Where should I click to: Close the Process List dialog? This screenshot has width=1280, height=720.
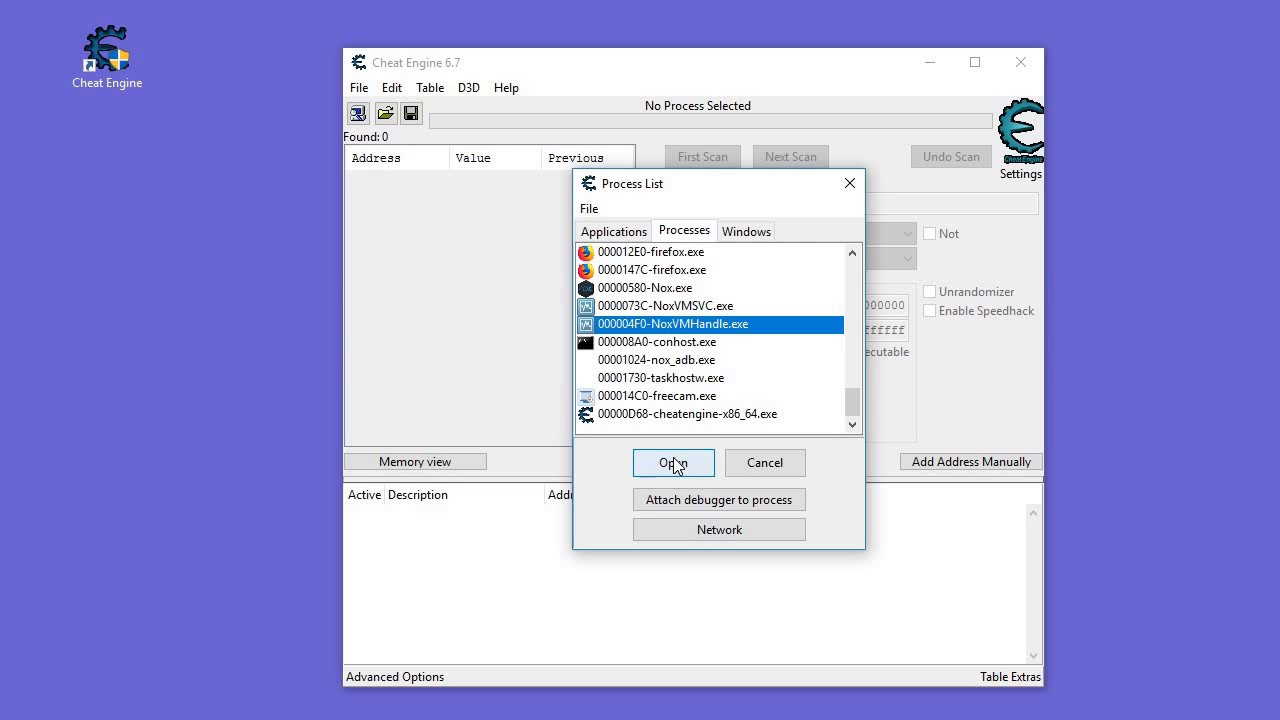point(850,183)
